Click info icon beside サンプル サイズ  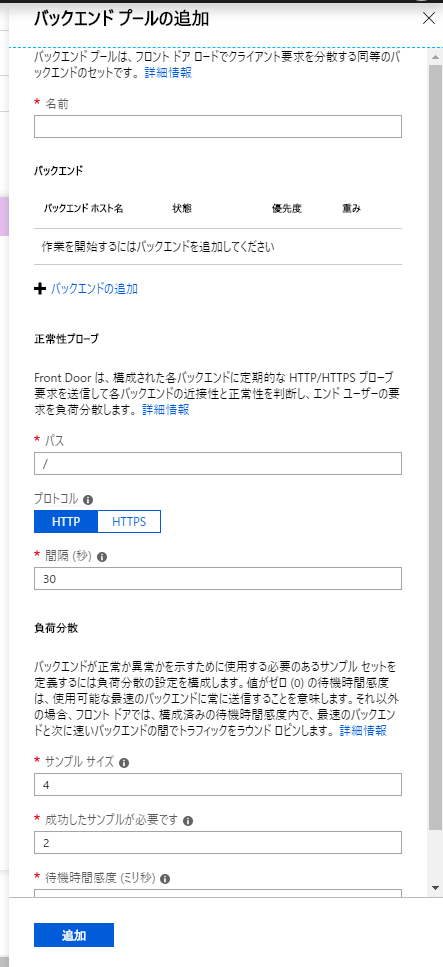pyautogui.click(x=123, y=763)
